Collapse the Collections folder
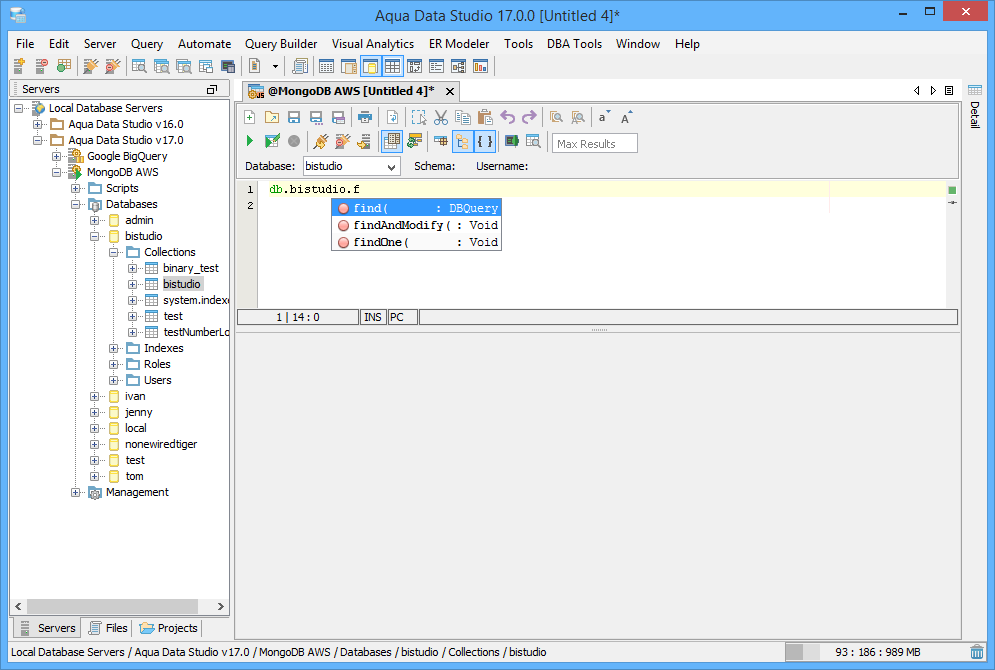Screen dimensions: 995x670 114,253
